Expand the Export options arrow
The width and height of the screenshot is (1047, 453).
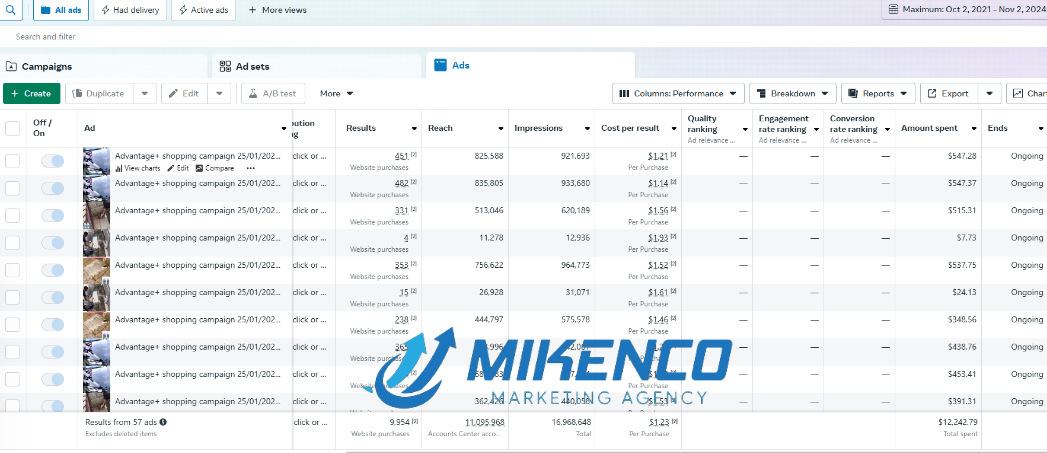[990, 94]
